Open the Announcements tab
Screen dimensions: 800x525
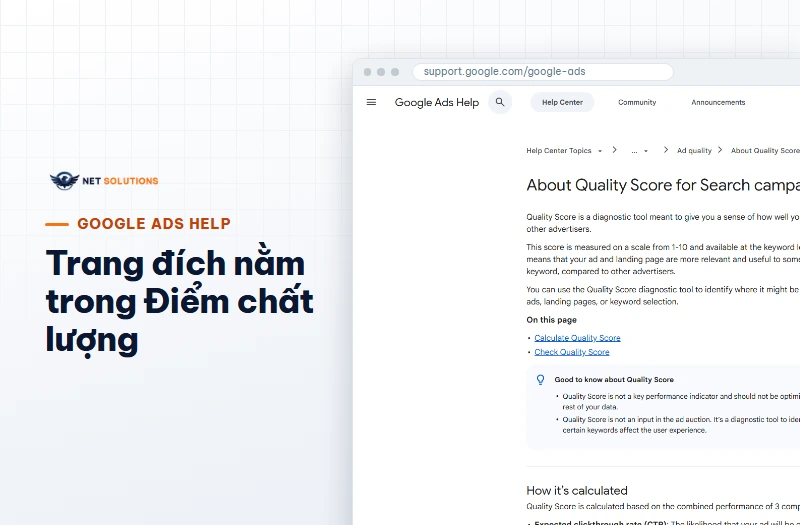[x=718, y=102]
